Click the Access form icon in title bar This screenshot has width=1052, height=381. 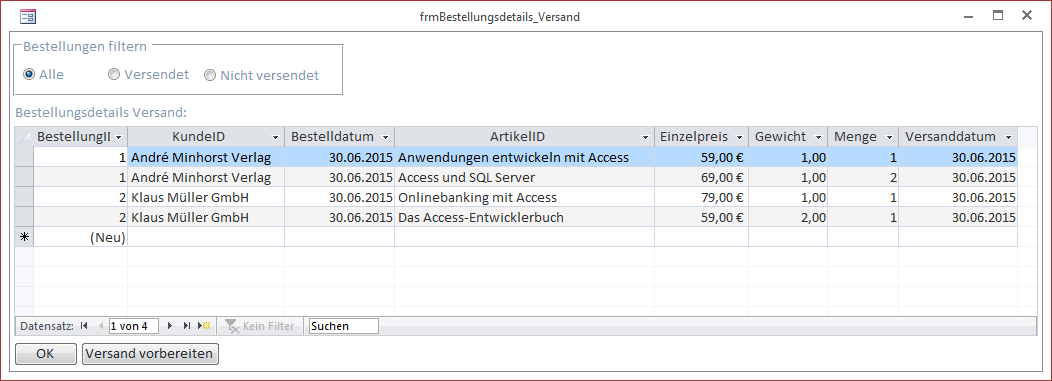coord(28,17)
